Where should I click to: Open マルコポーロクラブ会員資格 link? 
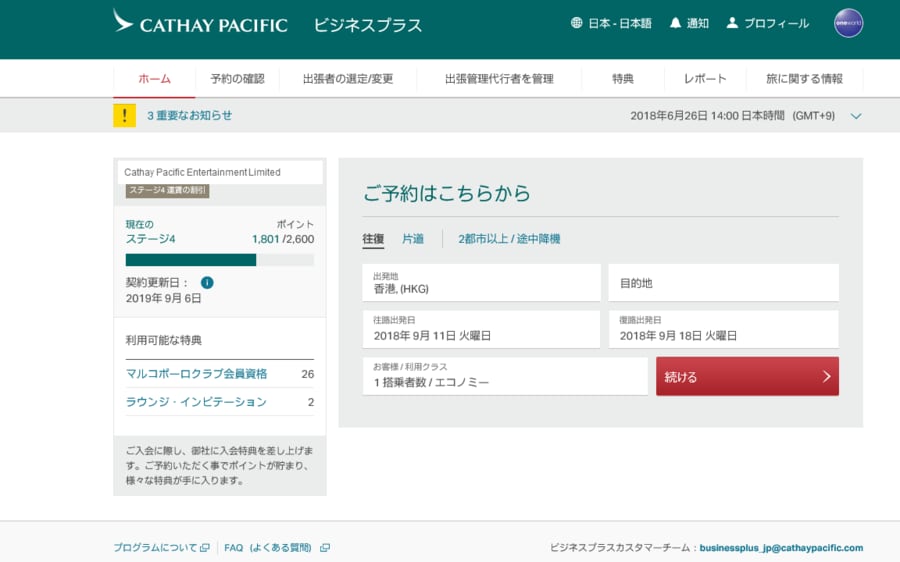196,374
